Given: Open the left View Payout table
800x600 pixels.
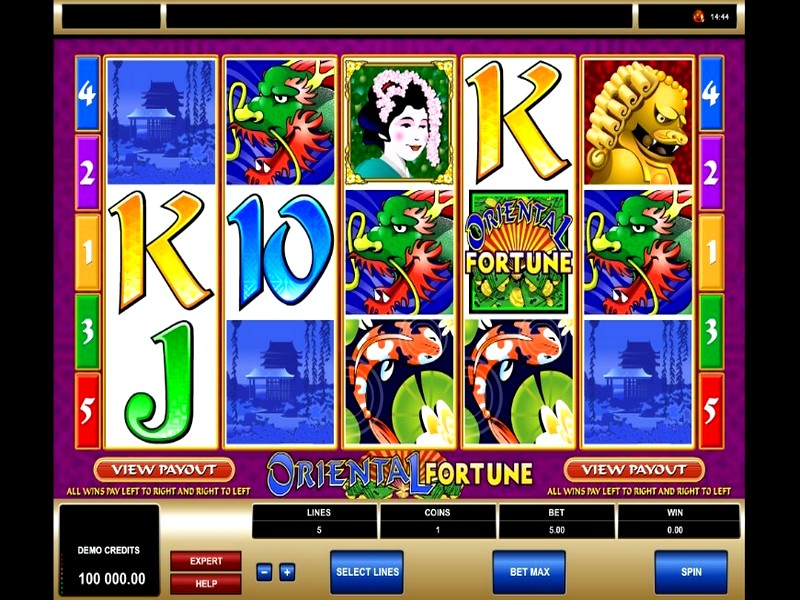Looking at the screenshot, I should point(164,470).
